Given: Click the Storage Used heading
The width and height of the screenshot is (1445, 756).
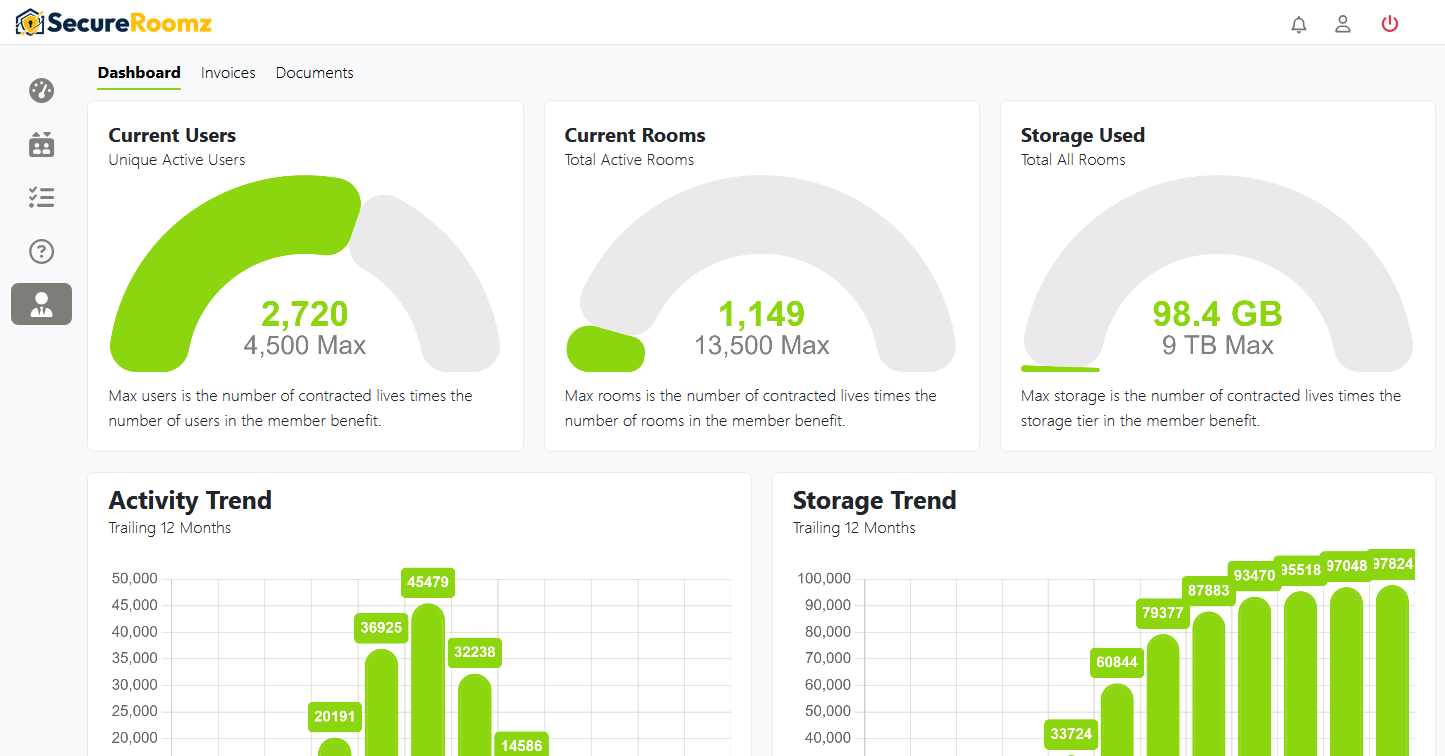Looking at the screenshot, I should (1083, 135).
